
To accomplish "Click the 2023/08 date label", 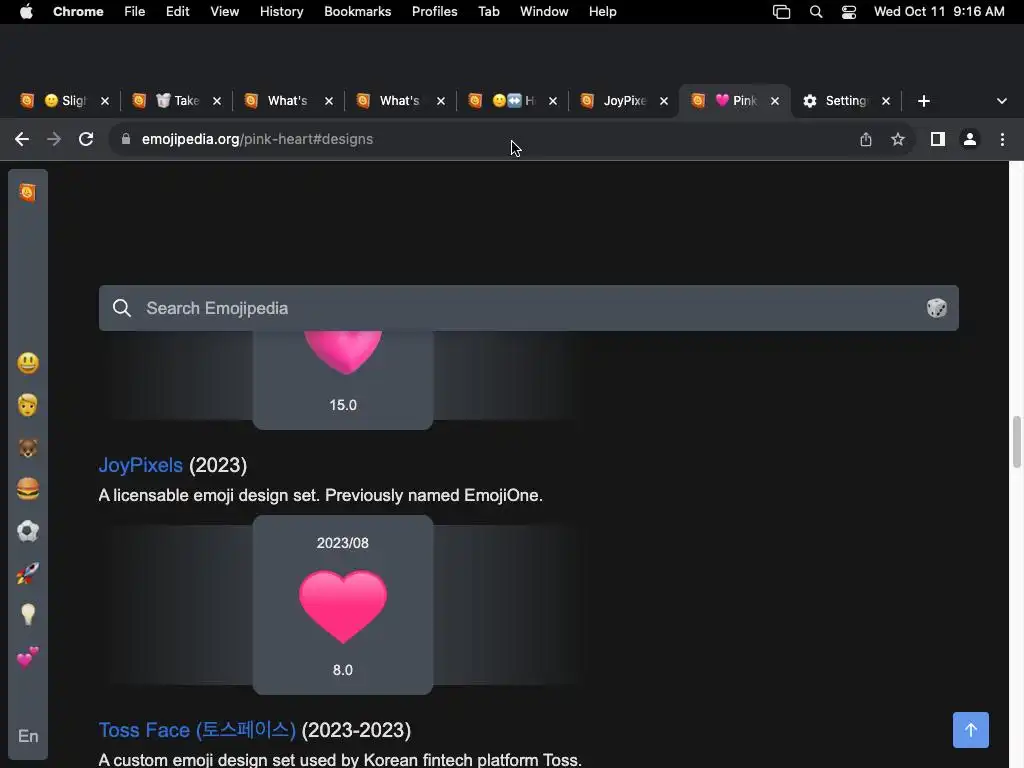I will [343, 543].
